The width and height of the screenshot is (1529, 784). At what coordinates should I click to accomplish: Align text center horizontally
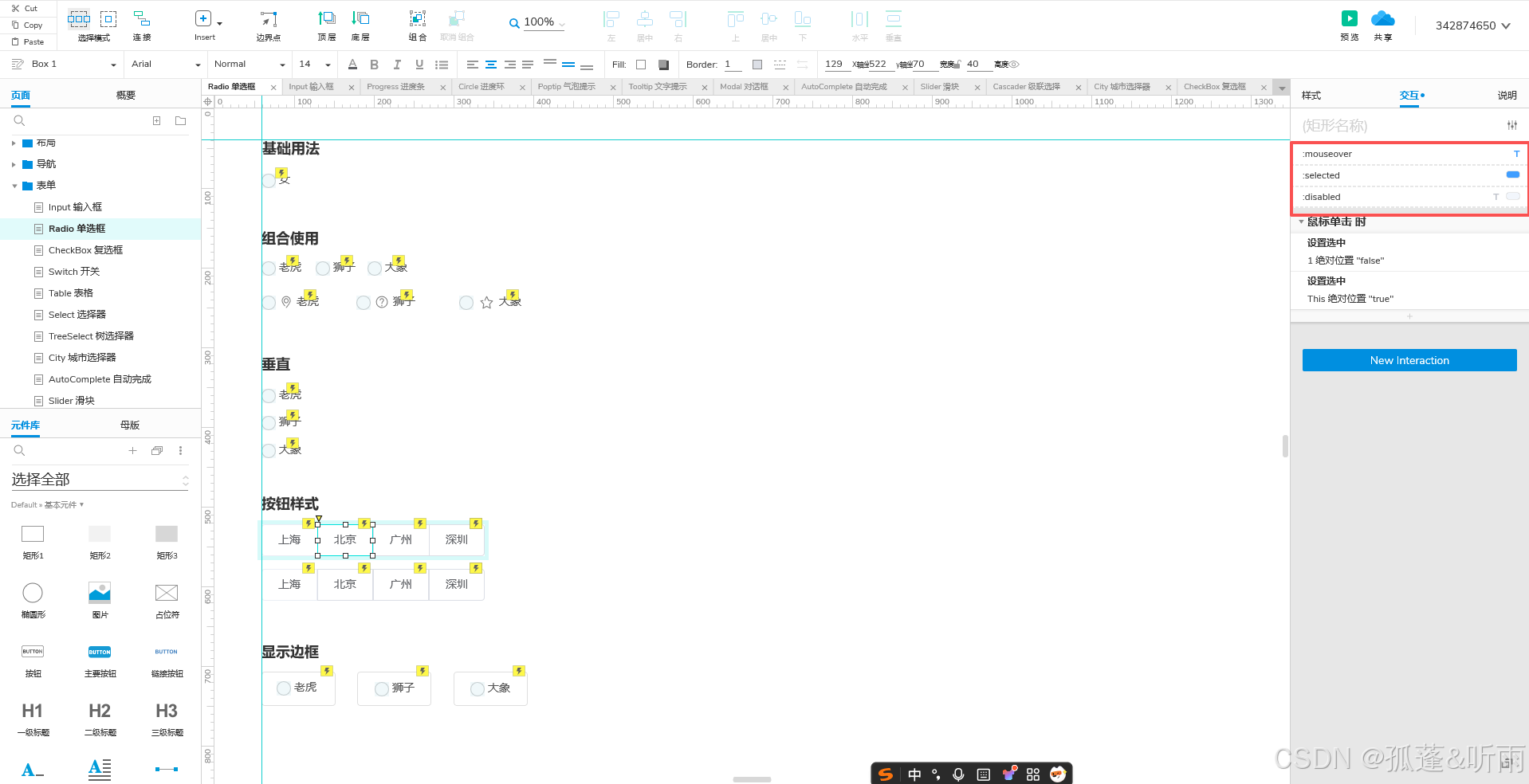[491, 65]
